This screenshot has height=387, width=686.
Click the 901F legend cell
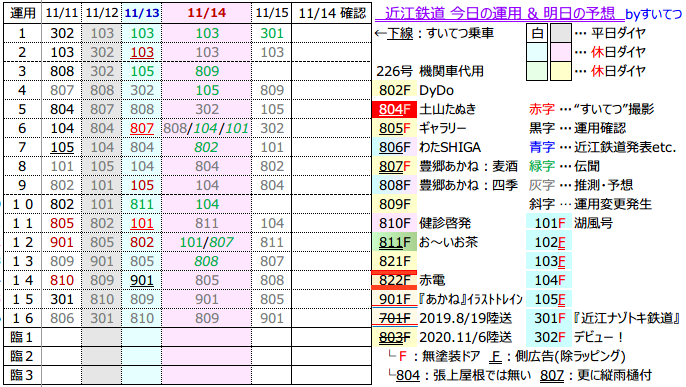tap(394, 299)
